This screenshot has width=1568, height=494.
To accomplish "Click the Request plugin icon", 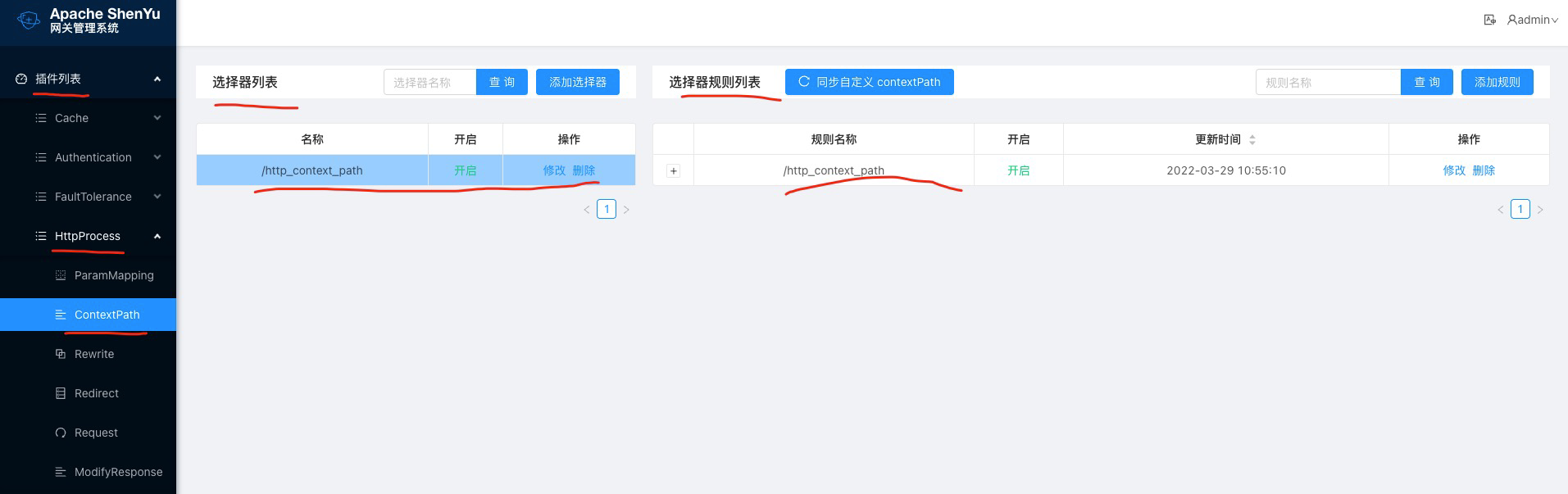I will pyautogui.click(x=61, y=433).
